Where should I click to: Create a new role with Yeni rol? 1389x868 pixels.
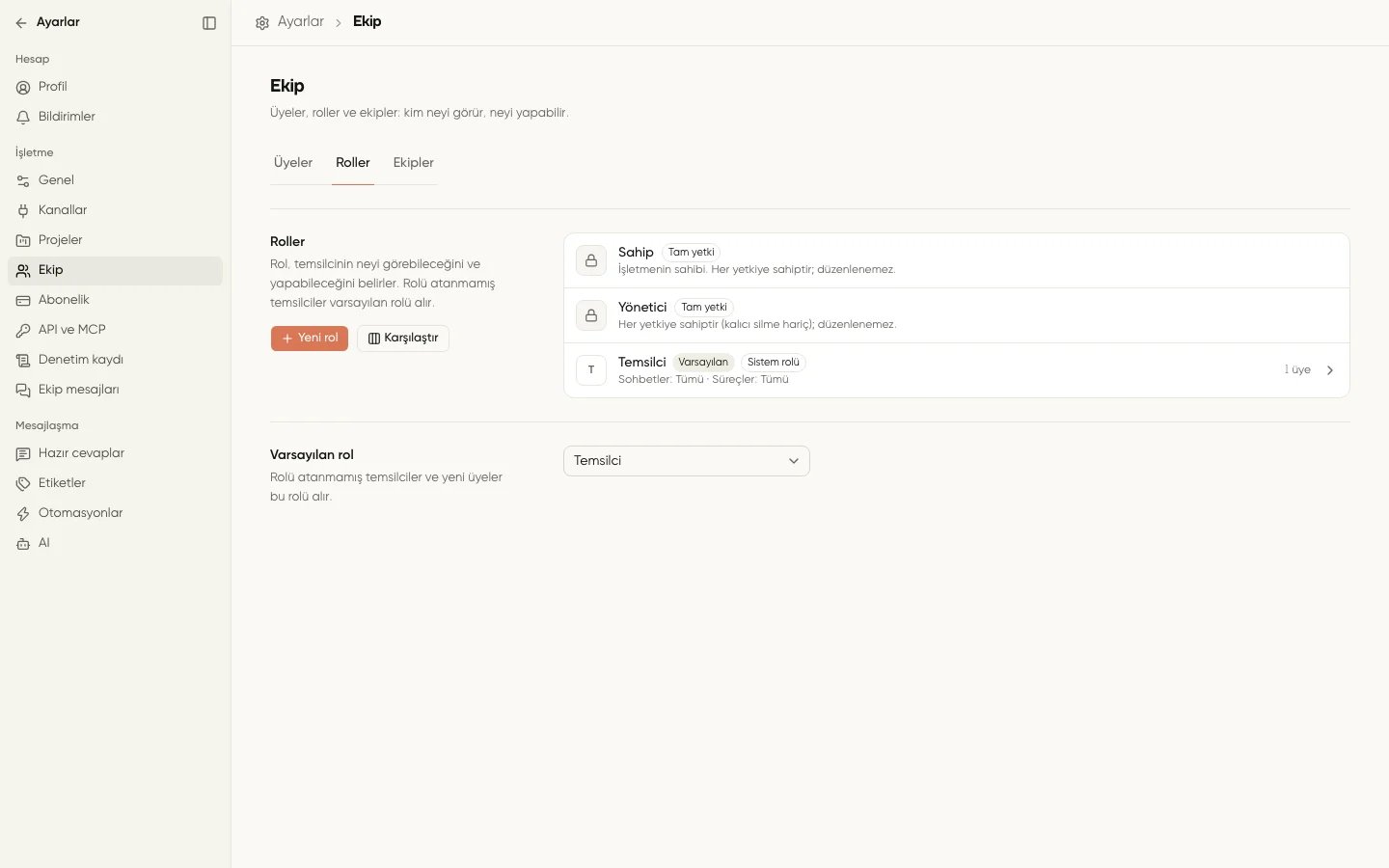[310, 339]
